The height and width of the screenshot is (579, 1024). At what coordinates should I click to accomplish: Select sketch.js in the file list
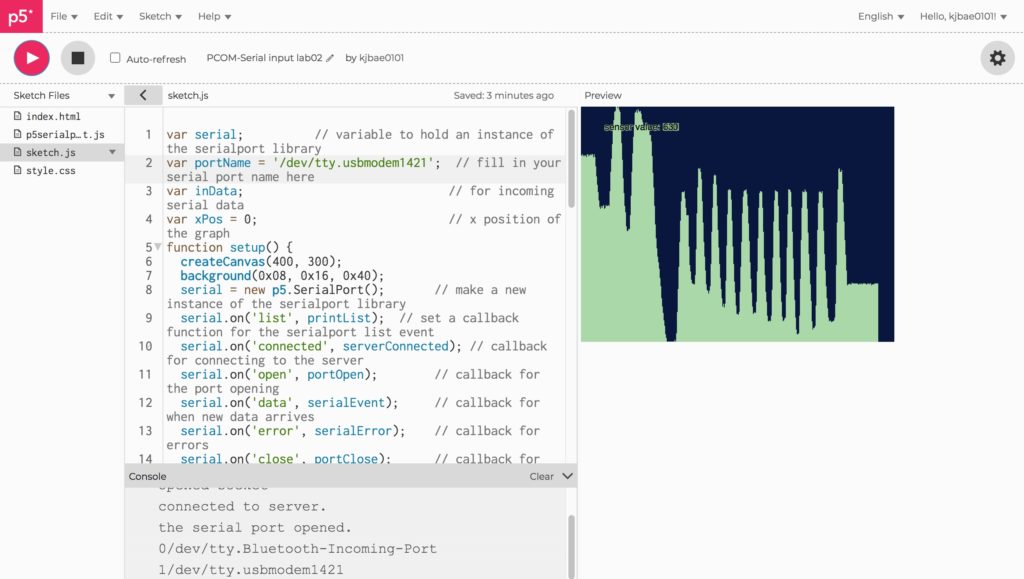click(x=50, y=153)
